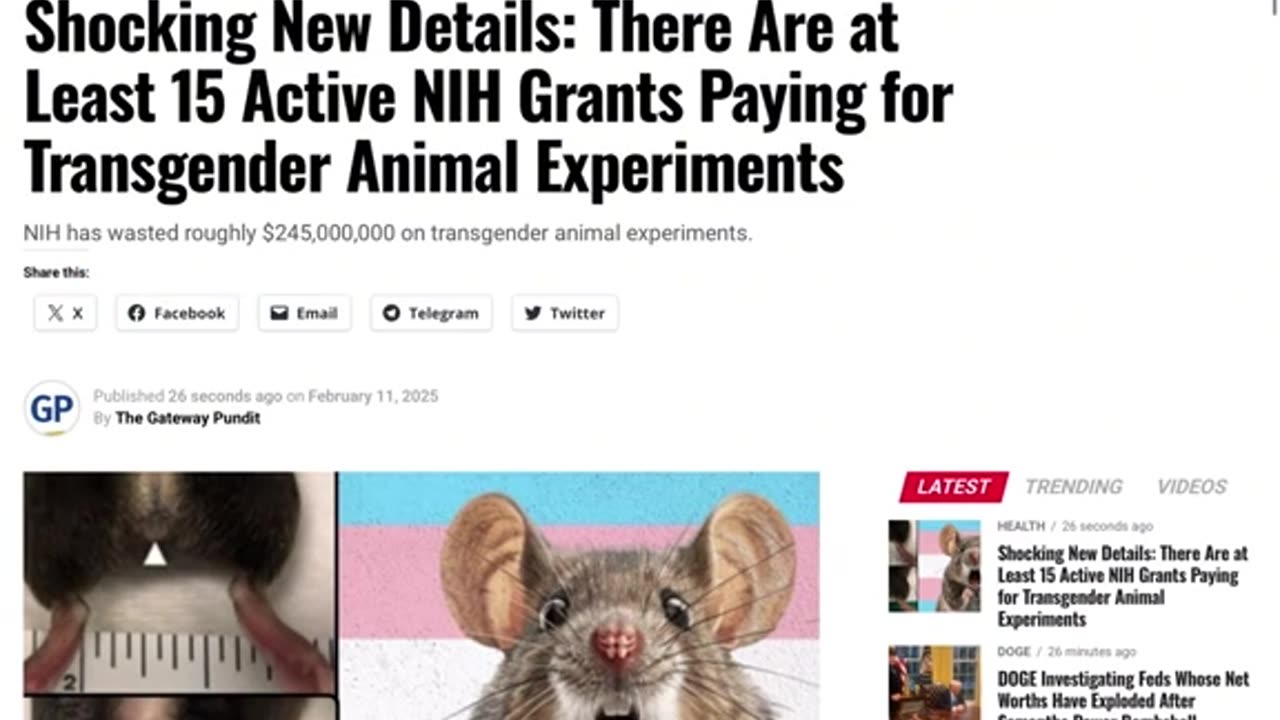Viewport: 1280px width, 720px height.
Task: Share article on Telegram
Action: [x=431, y=313]
